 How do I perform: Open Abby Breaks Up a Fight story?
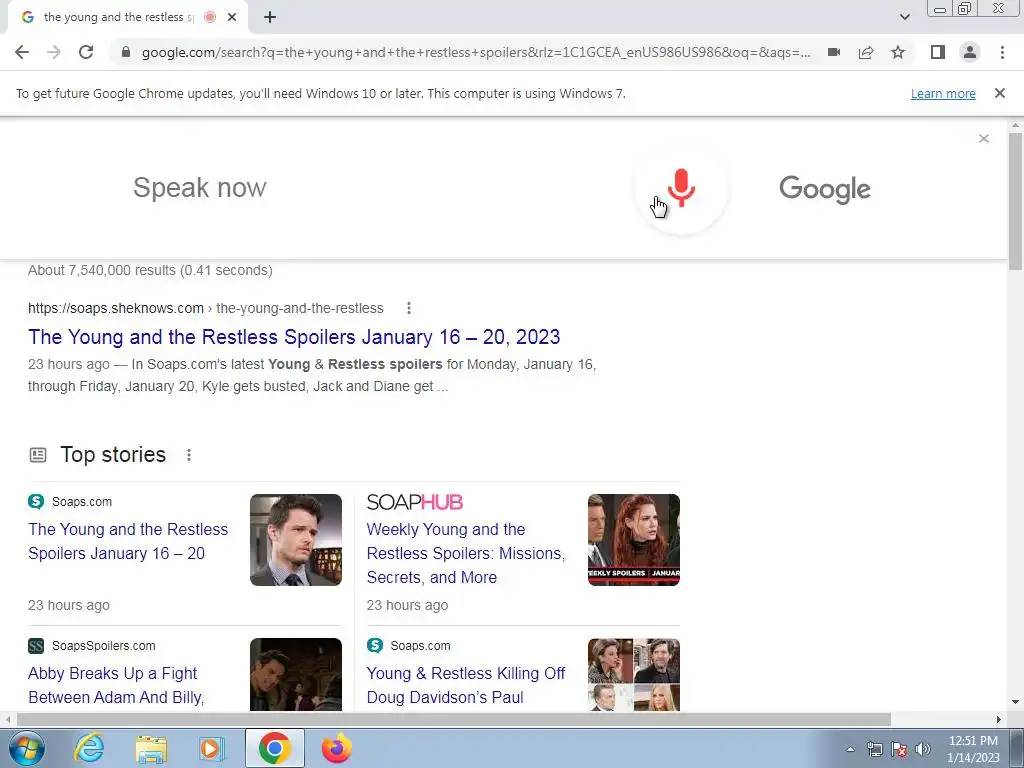116,685
